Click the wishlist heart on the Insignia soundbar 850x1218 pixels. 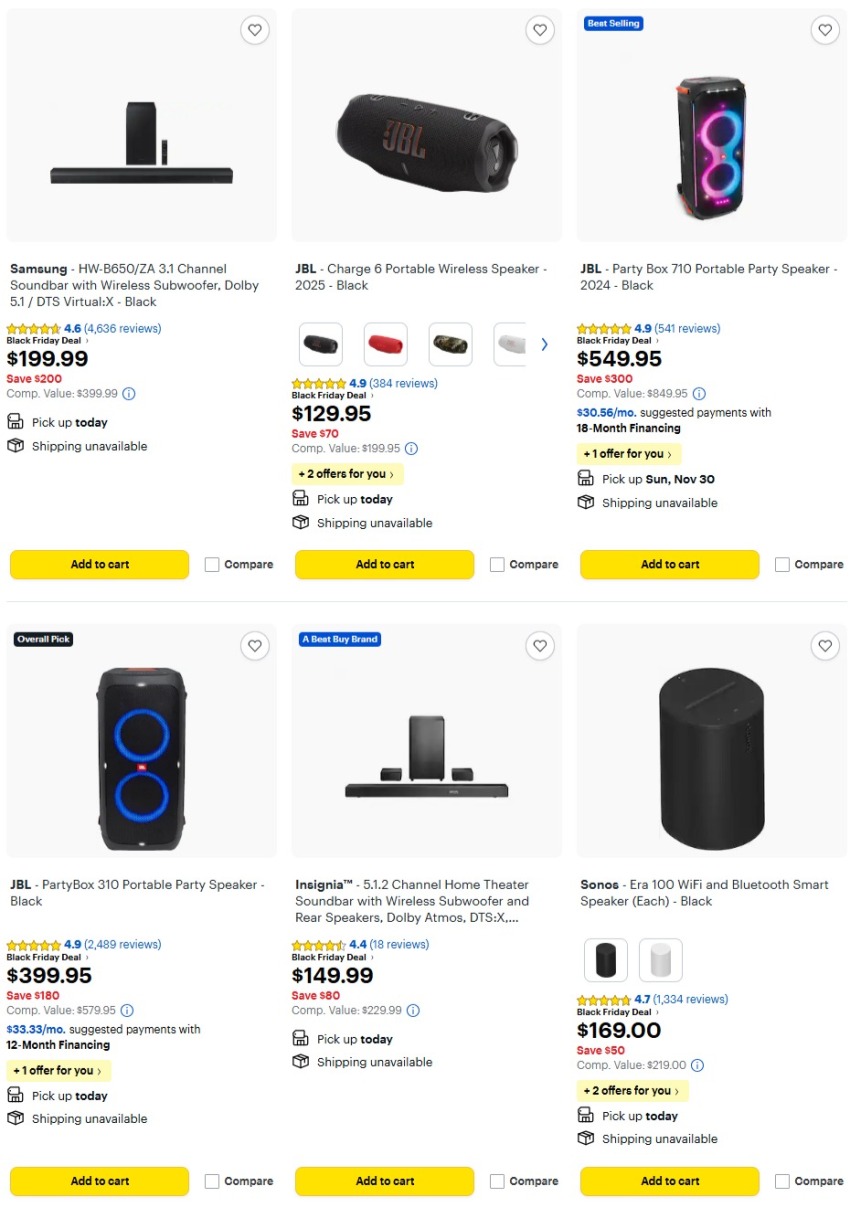coord(540,646)
